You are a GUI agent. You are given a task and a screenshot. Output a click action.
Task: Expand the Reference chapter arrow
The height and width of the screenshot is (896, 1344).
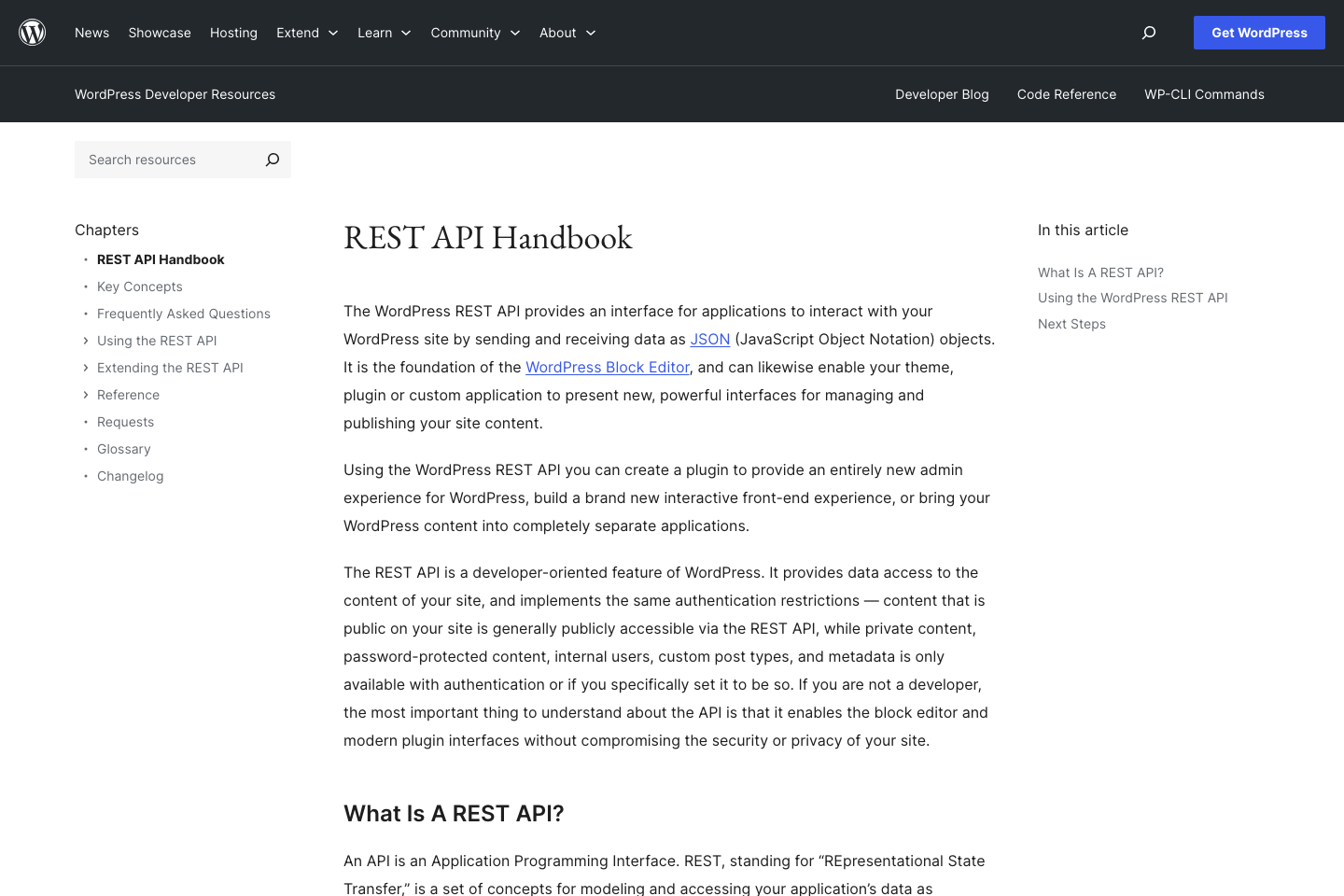click(x=86, y=395)
